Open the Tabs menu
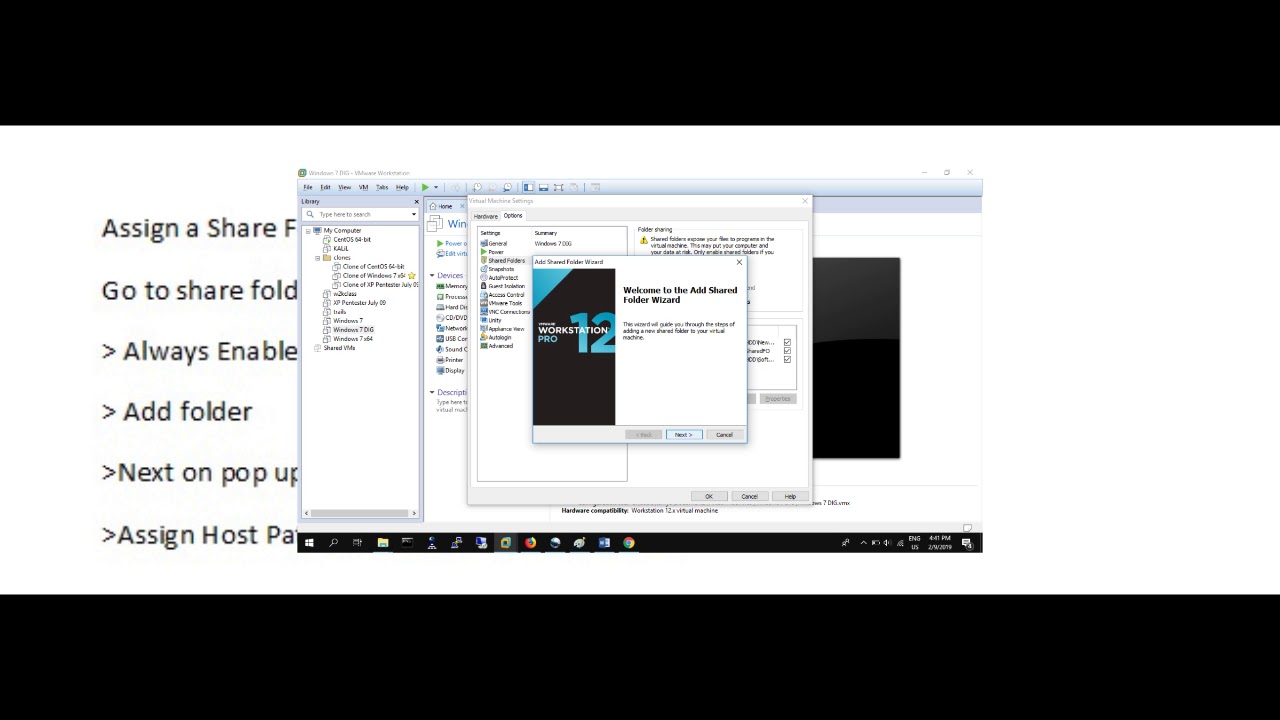The height and width of the screenshot is (720, 1280). coord(382,187)
